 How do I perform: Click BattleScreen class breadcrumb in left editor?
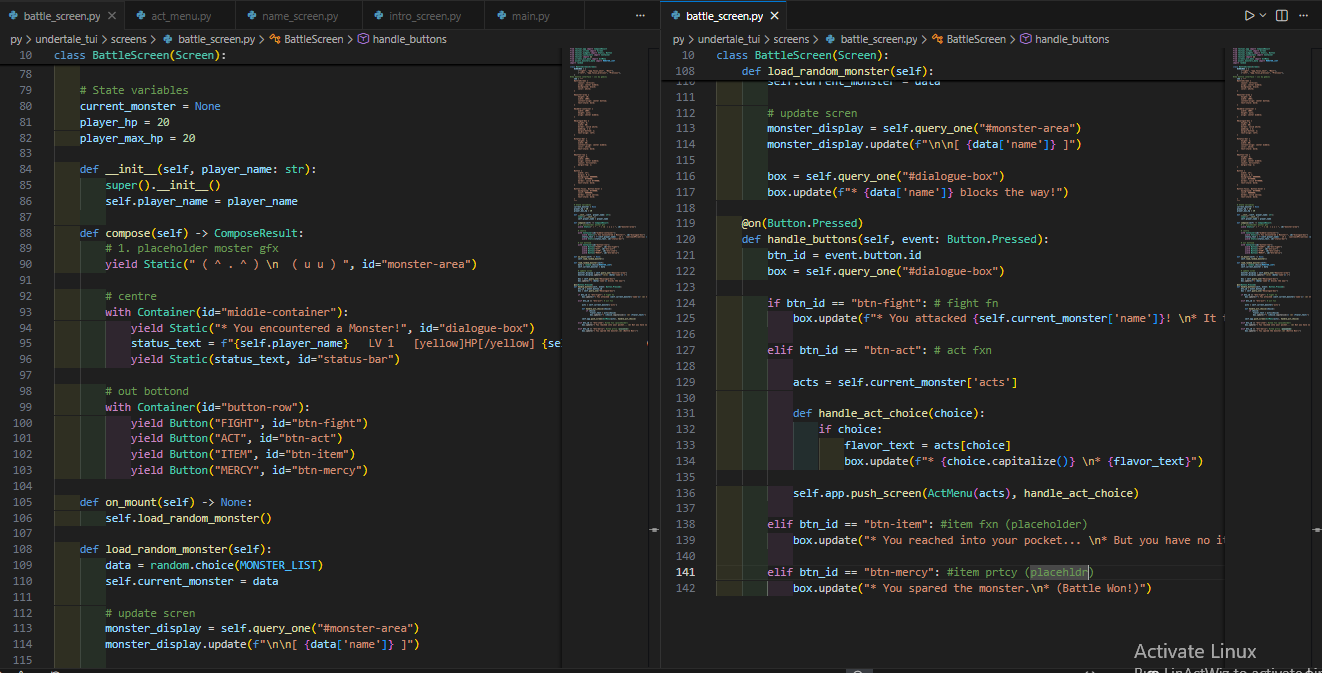313,39
